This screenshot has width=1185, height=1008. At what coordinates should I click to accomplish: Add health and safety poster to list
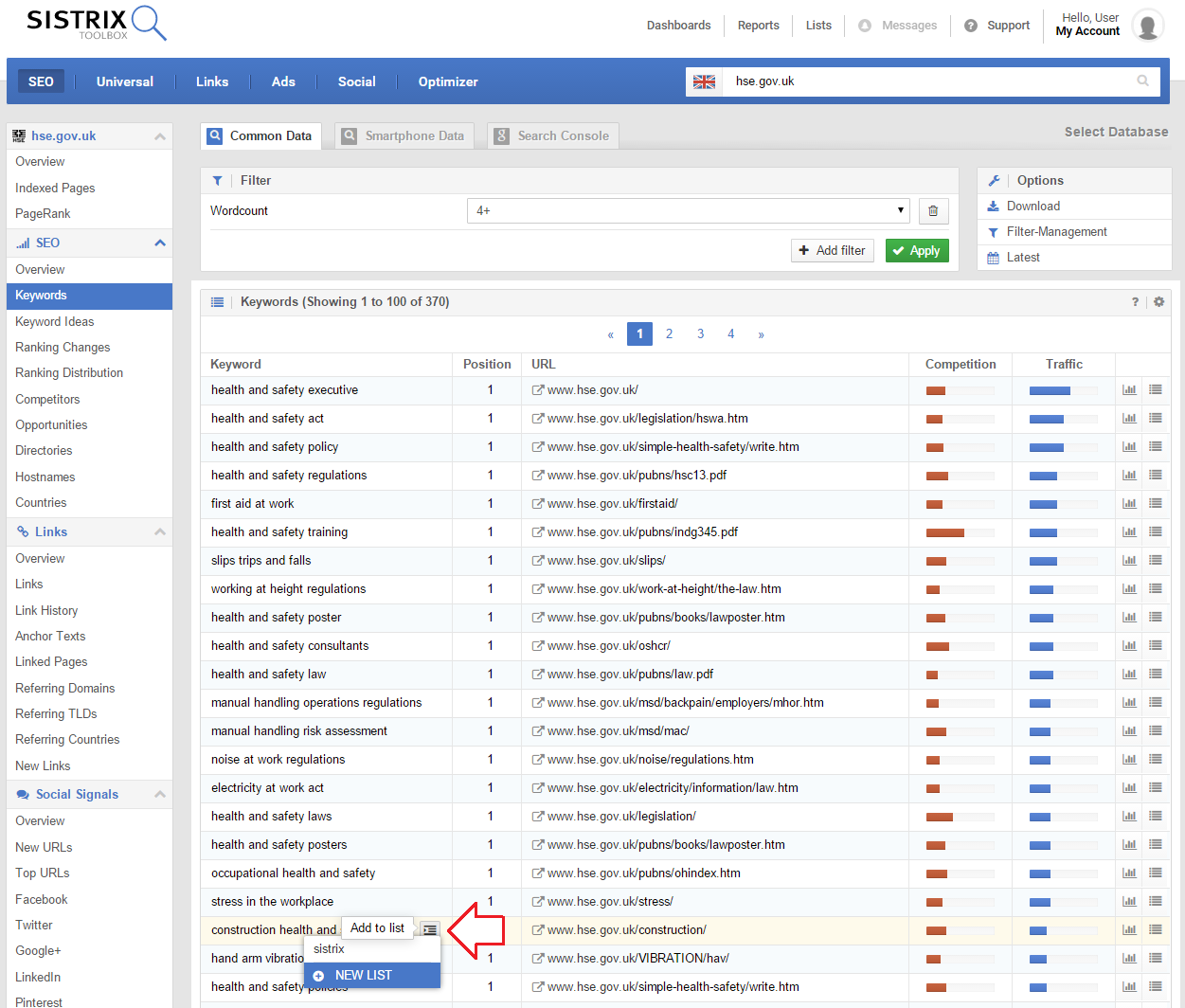click(1156, 617)
